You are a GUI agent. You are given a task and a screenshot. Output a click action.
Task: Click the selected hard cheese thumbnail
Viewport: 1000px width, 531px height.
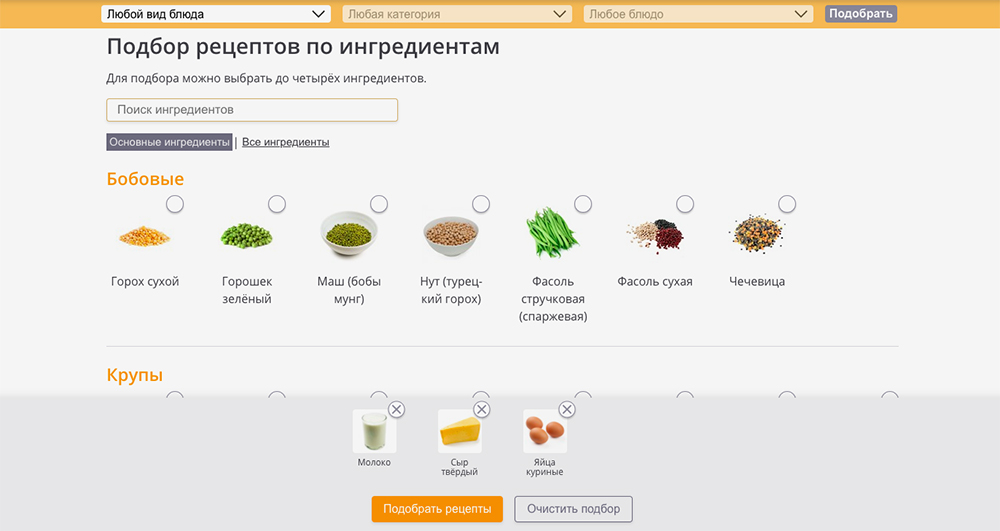(460, 432)
